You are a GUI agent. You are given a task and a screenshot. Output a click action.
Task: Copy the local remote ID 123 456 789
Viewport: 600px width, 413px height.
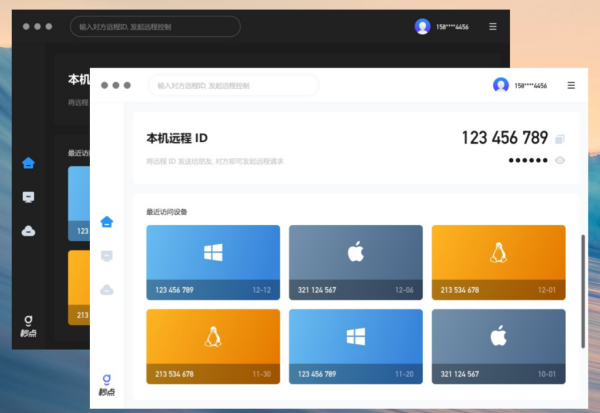click(560, 139)
